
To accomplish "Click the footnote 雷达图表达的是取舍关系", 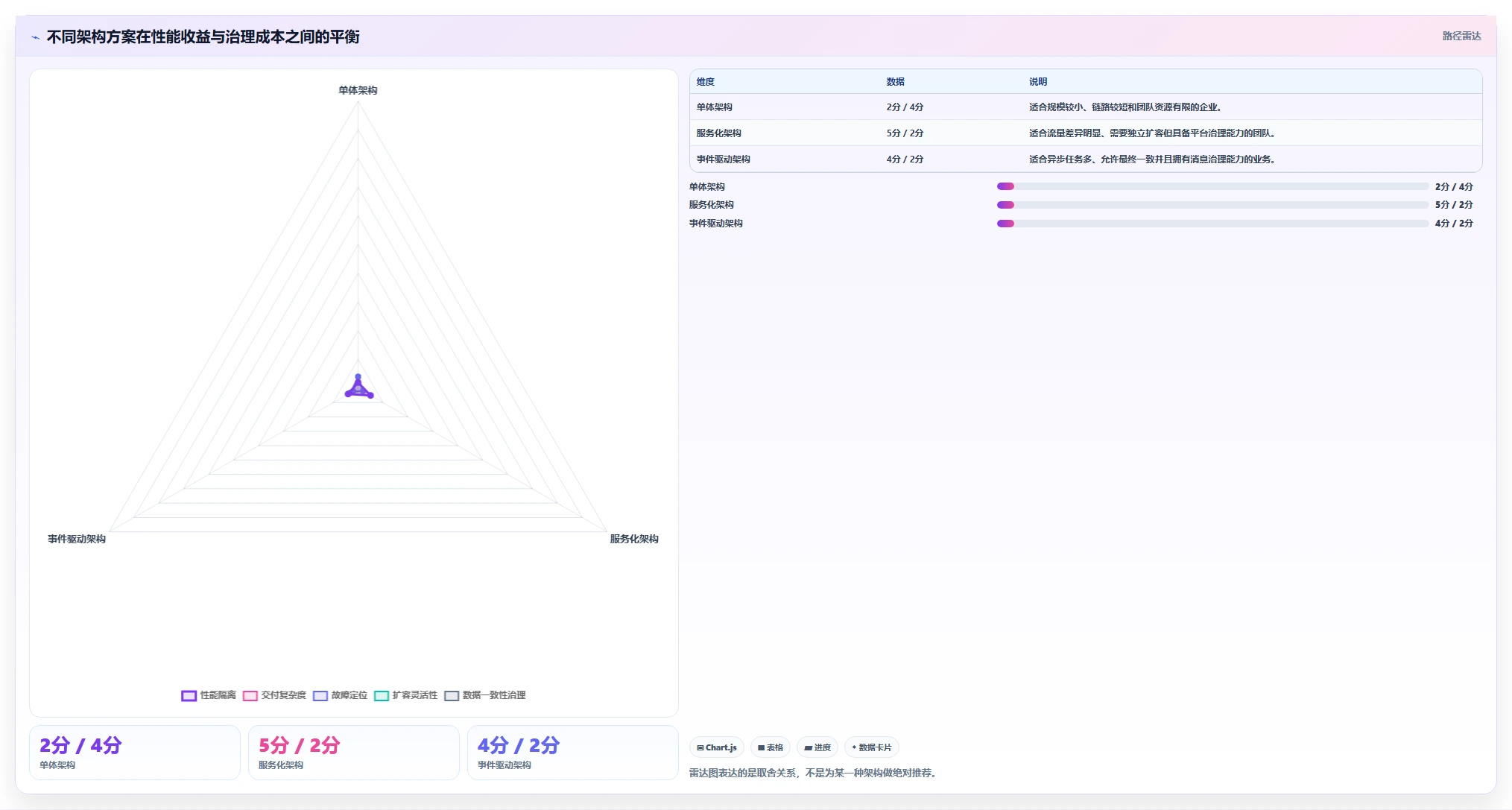I will coord(813,773).
